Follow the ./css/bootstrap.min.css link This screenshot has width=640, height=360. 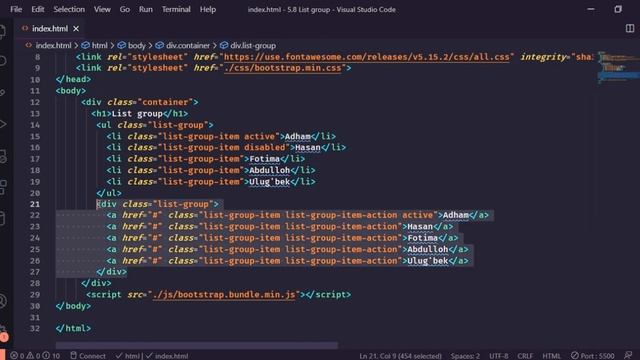[x=282, y=68]
